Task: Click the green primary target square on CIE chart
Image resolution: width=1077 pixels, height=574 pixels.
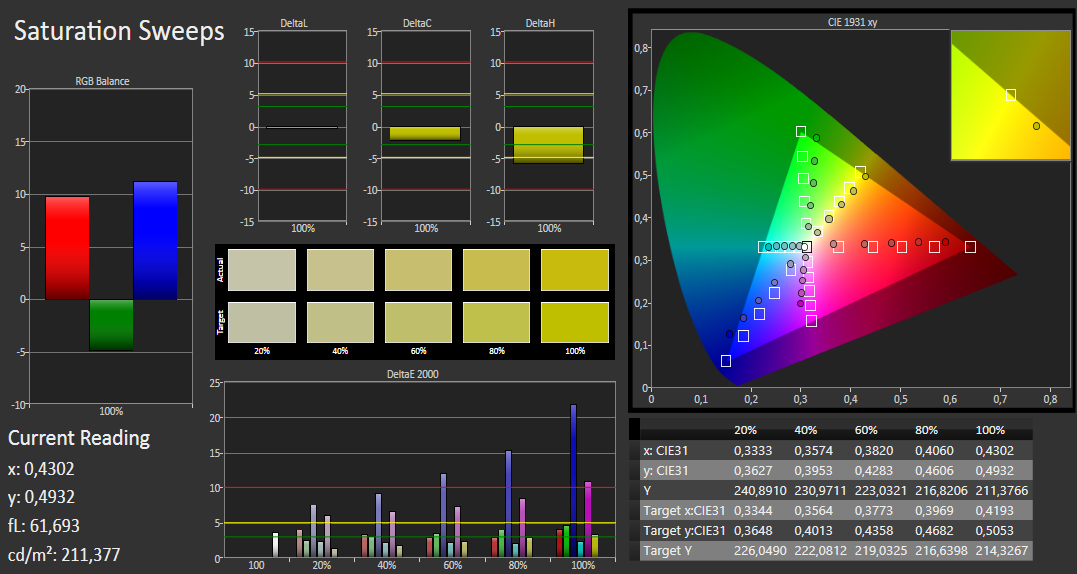Action: (801, 131)
